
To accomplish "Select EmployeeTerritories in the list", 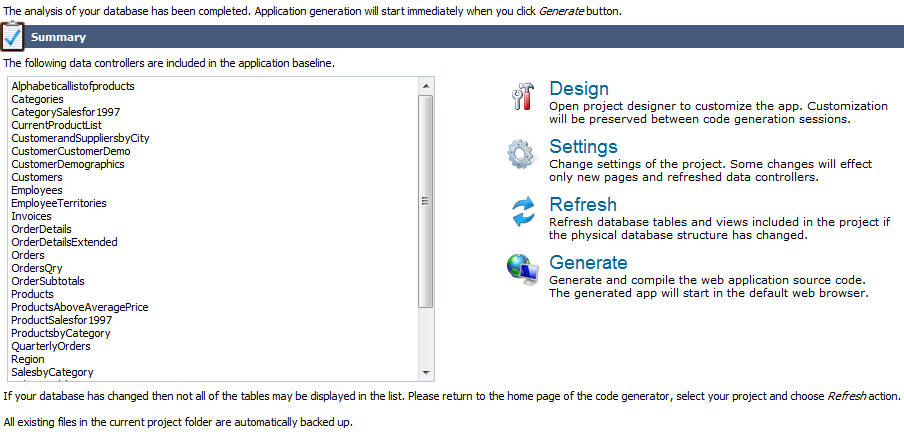I will coord(59,203).
